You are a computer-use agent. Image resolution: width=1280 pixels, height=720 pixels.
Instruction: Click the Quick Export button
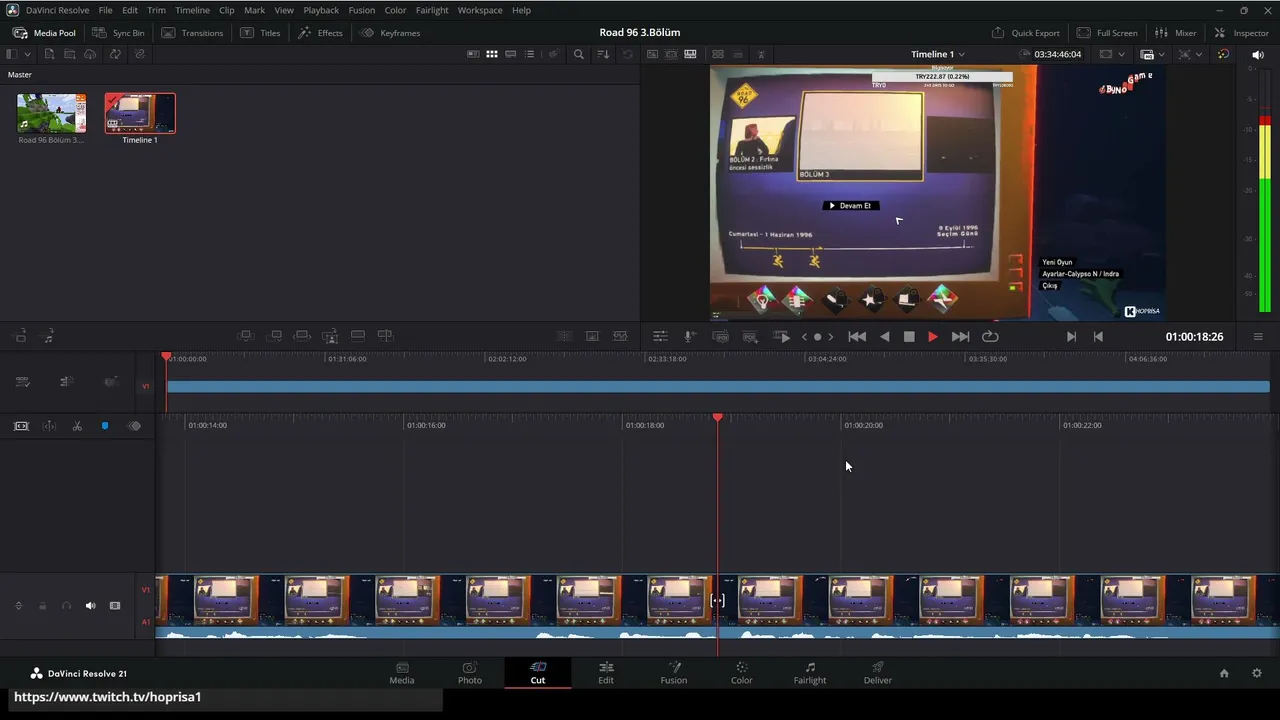click(1025, 33)
